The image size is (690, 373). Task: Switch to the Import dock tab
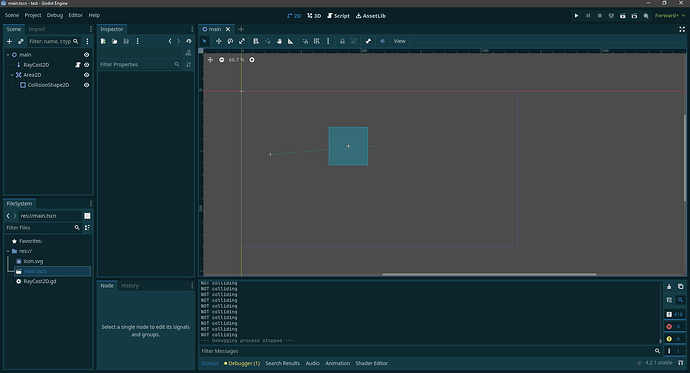[x=37, y=29]
